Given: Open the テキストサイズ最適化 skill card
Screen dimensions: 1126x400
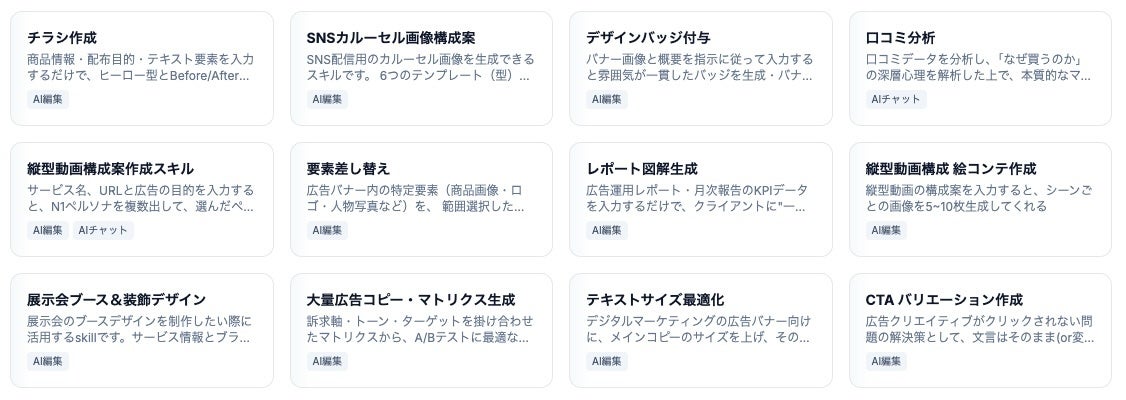Looking at the screenshot, I should [700, 328].
